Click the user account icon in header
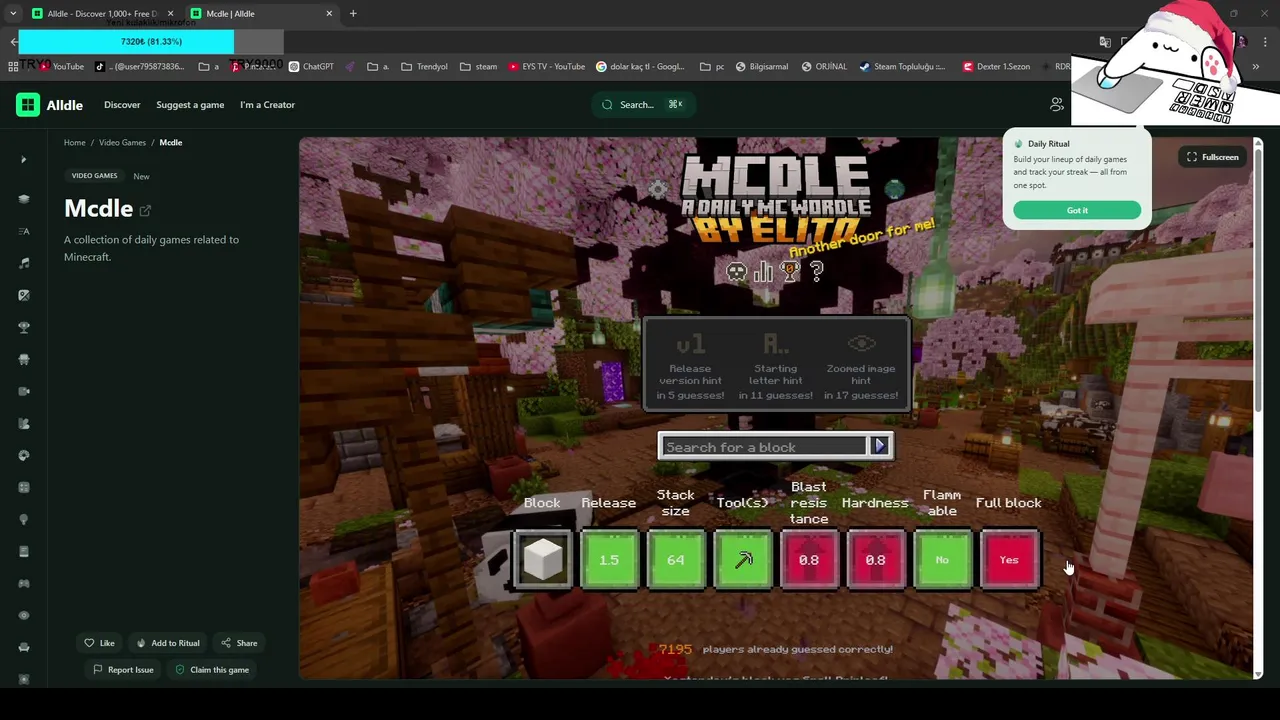 (x=1056, y=104)
